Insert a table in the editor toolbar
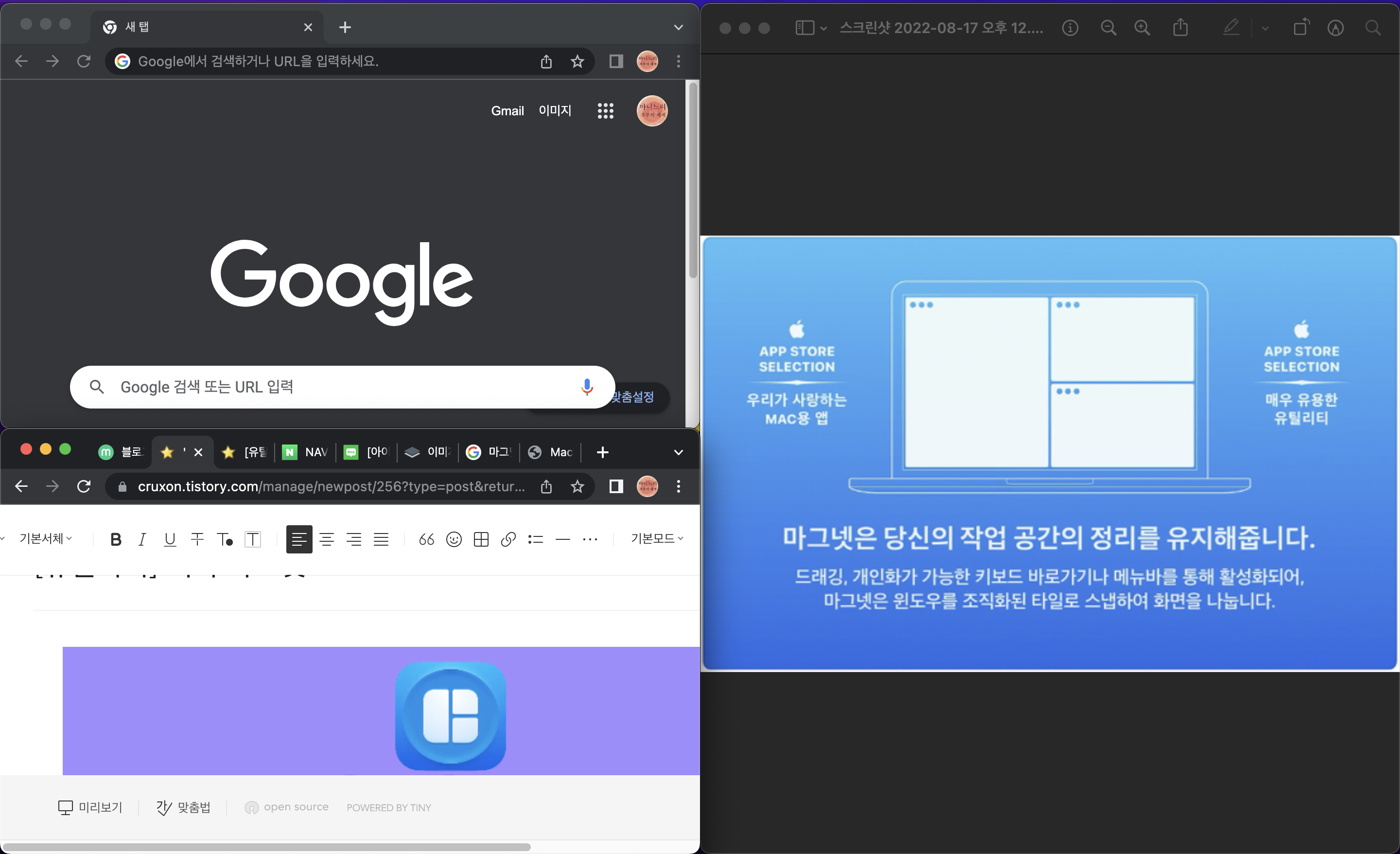The height and width of the screenshot is (854, 1400). (x=481, y=539)
